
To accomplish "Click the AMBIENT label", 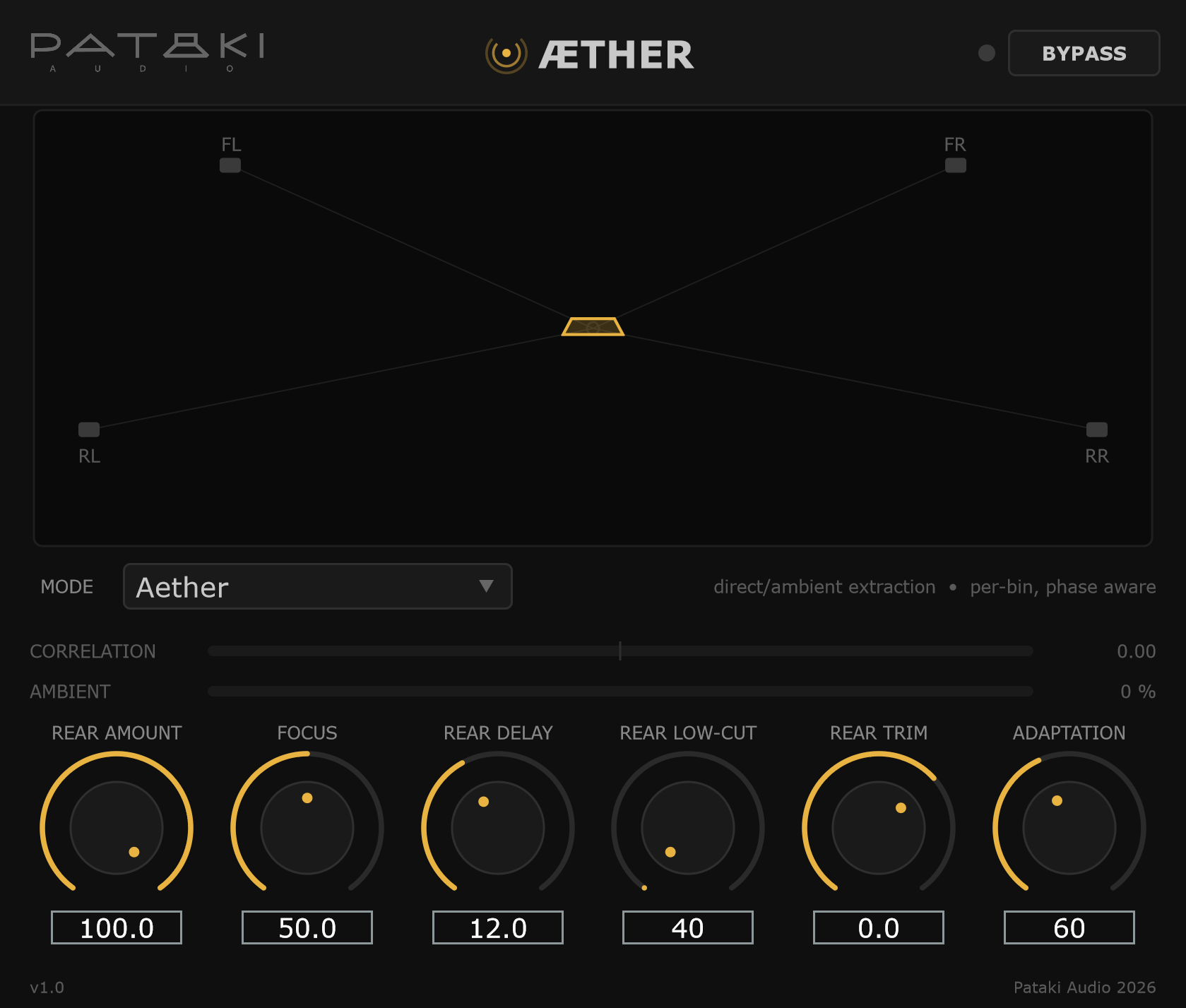I will [70, 692].
